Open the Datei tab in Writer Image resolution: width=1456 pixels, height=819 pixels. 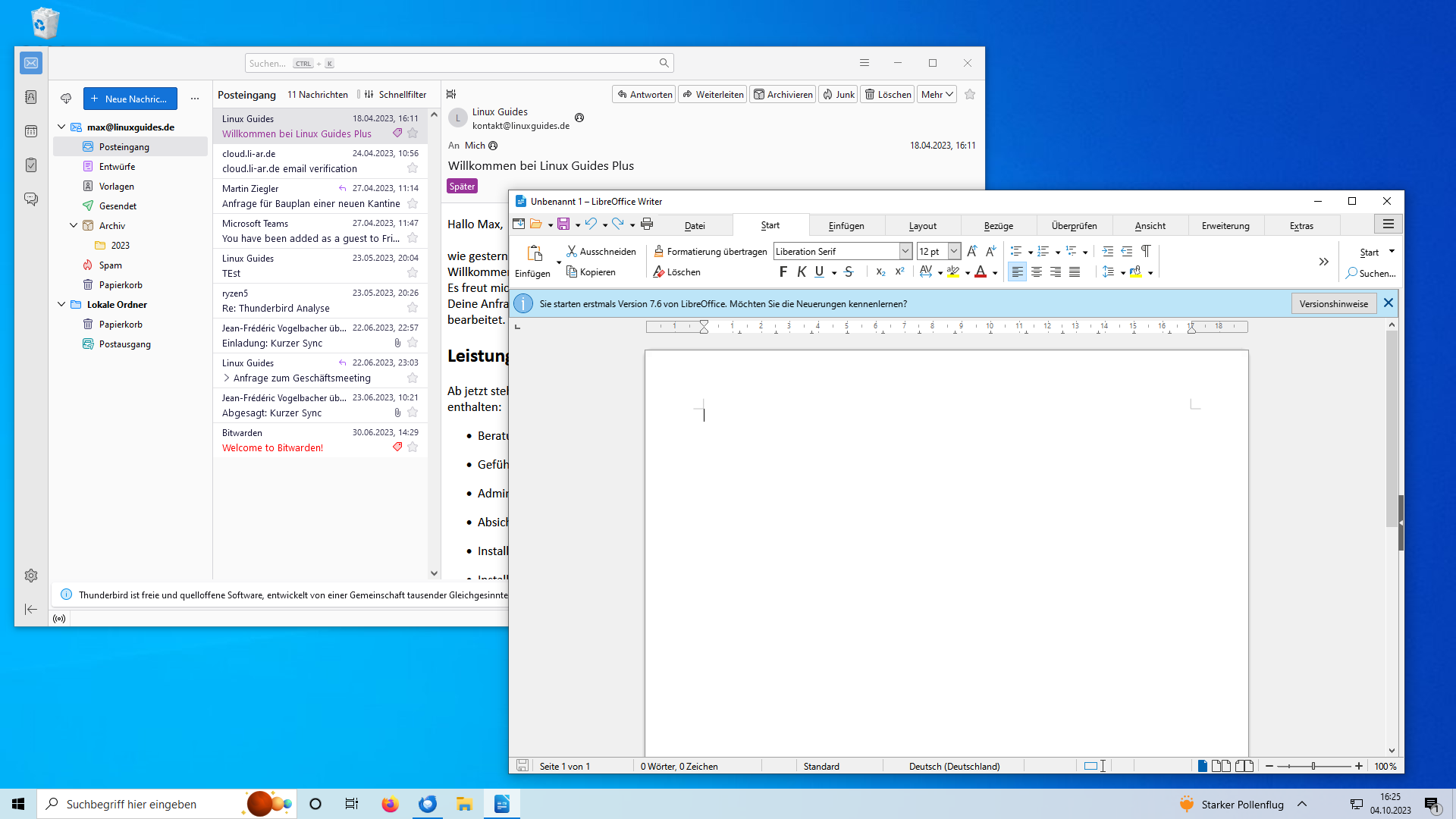pyautogui.click(x=695, y=225)
